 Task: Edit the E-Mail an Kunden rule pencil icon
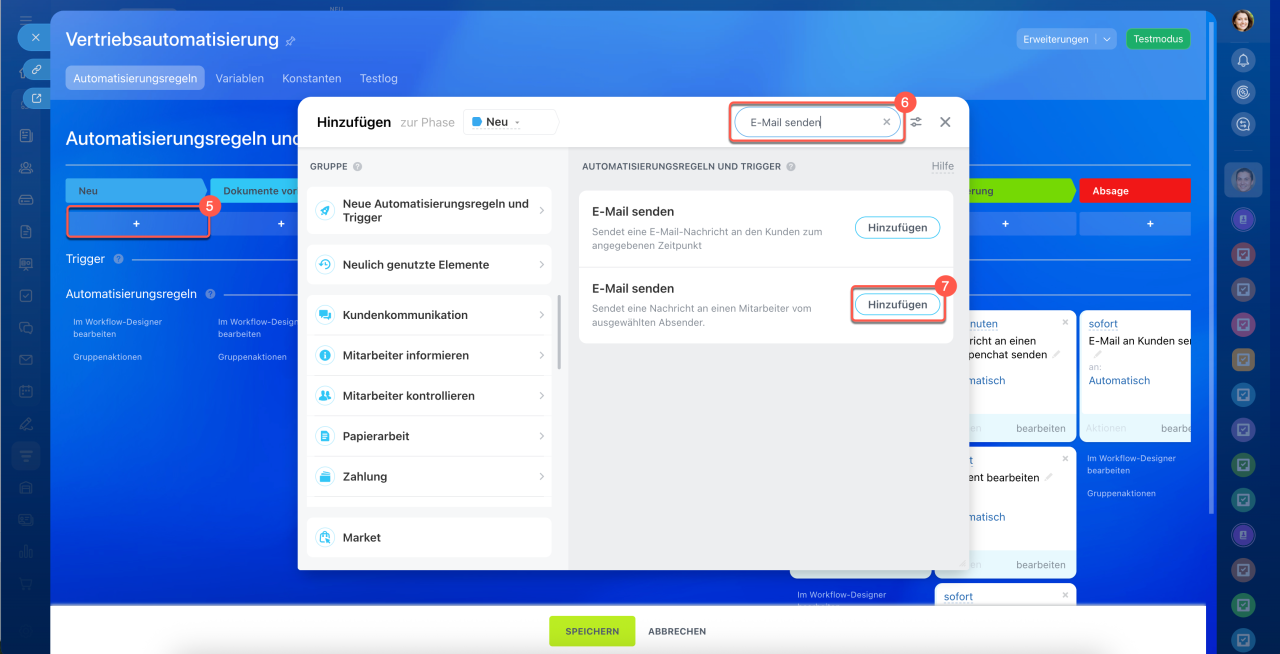point(1097,354)
